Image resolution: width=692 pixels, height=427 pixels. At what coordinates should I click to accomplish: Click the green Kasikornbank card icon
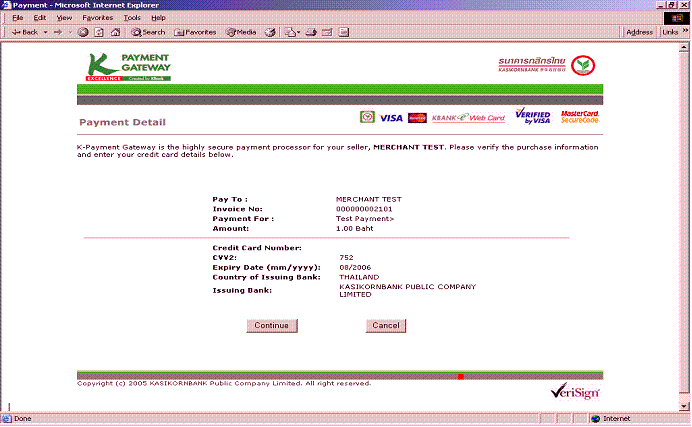(367, 117)
